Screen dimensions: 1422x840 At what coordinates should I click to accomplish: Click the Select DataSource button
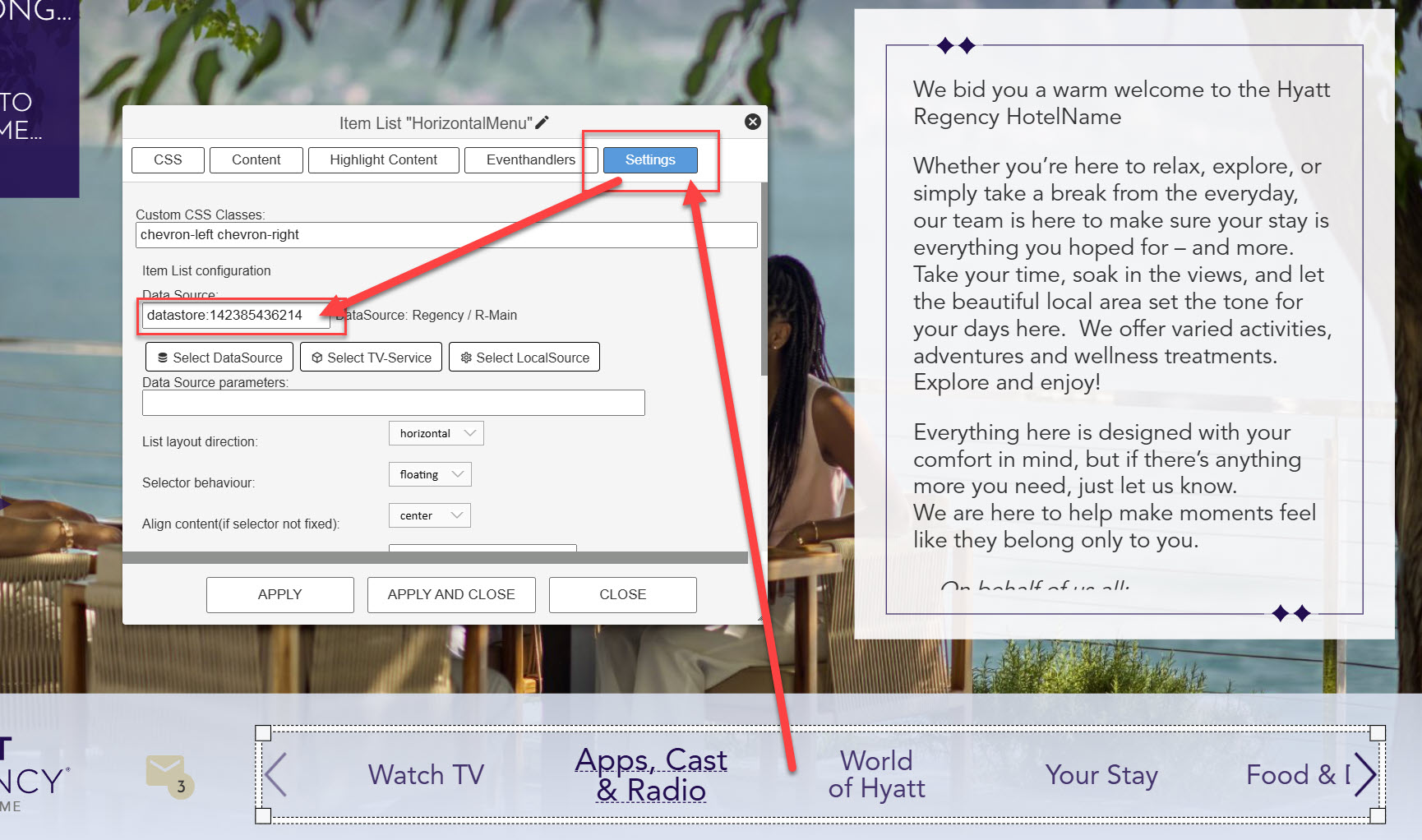coord(219,358)
